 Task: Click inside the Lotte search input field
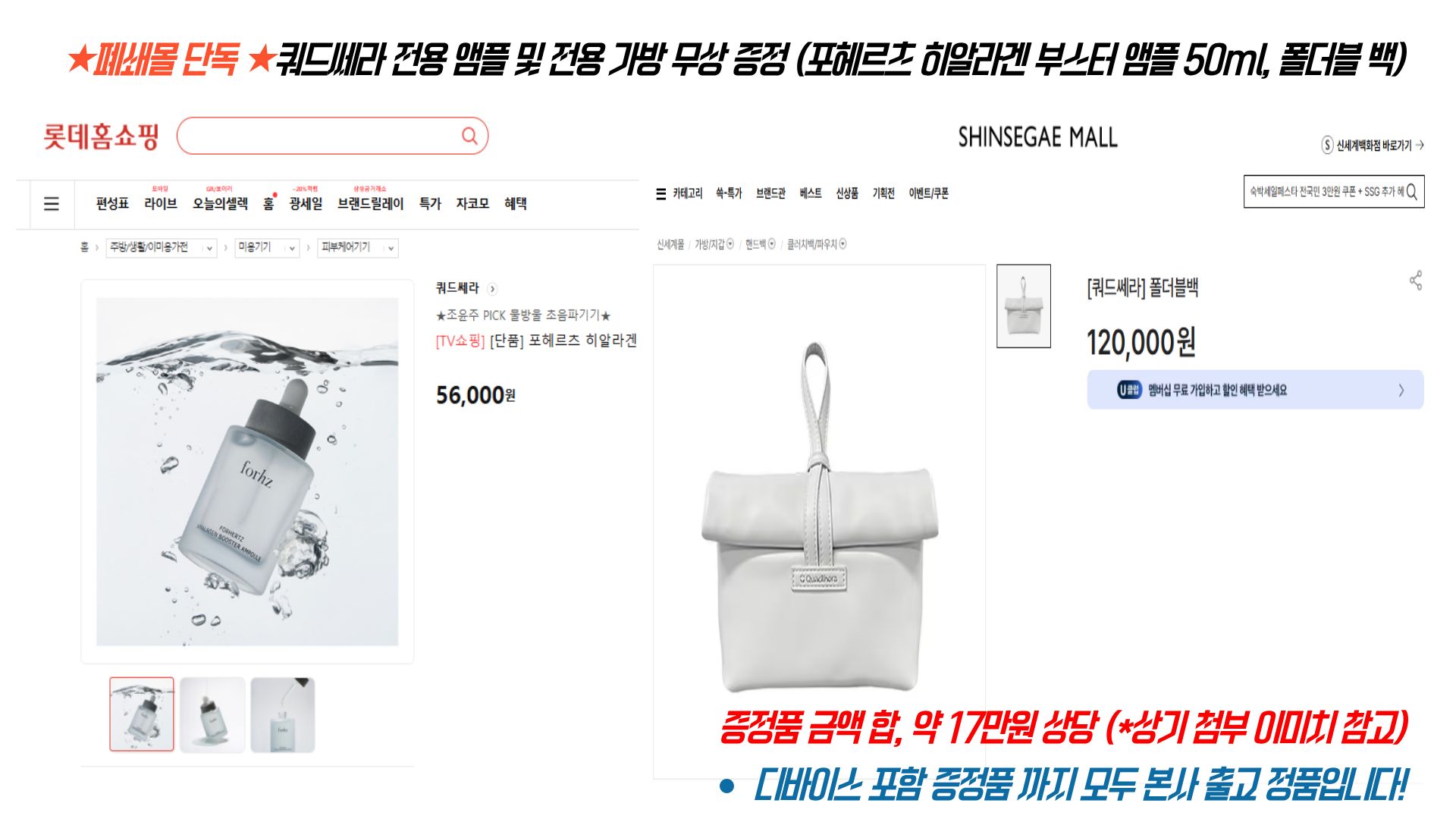[318, 136]
